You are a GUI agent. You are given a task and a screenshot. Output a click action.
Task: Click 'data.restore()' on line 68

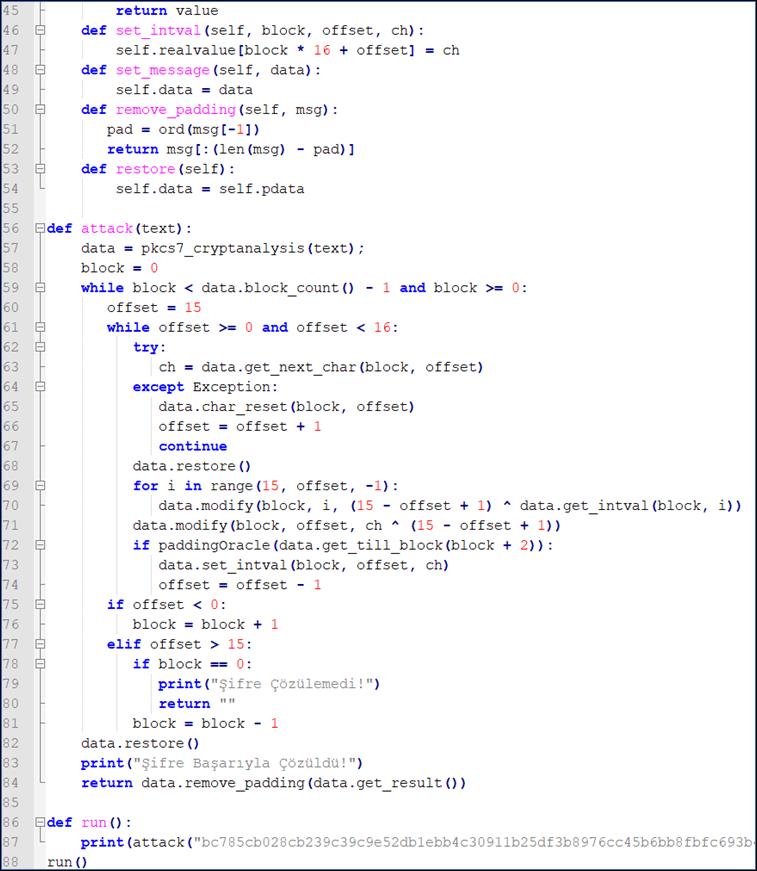[x=192, y=466]
